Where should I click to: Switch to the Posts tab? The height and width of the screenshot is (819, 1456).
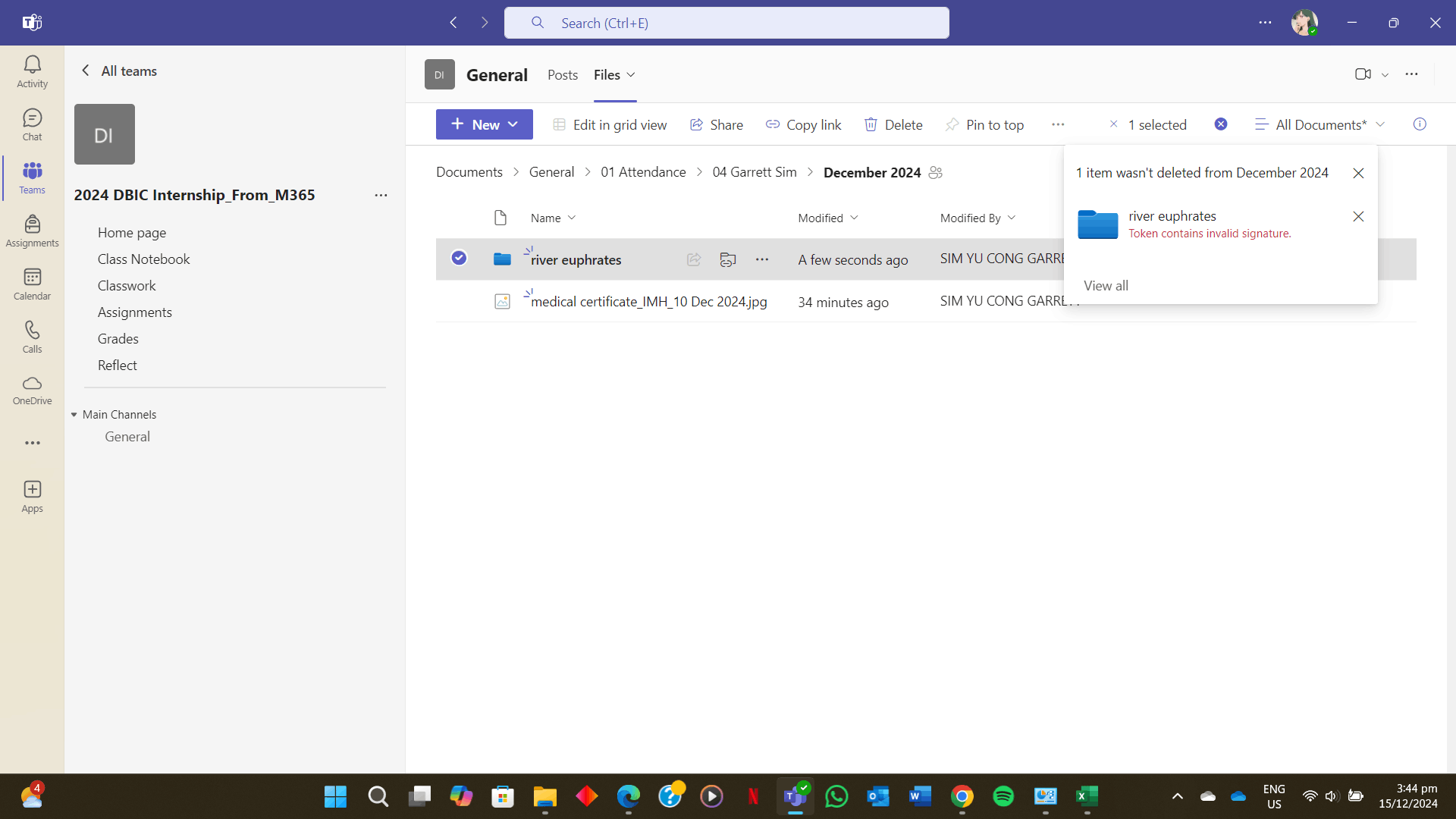(562, 75)
